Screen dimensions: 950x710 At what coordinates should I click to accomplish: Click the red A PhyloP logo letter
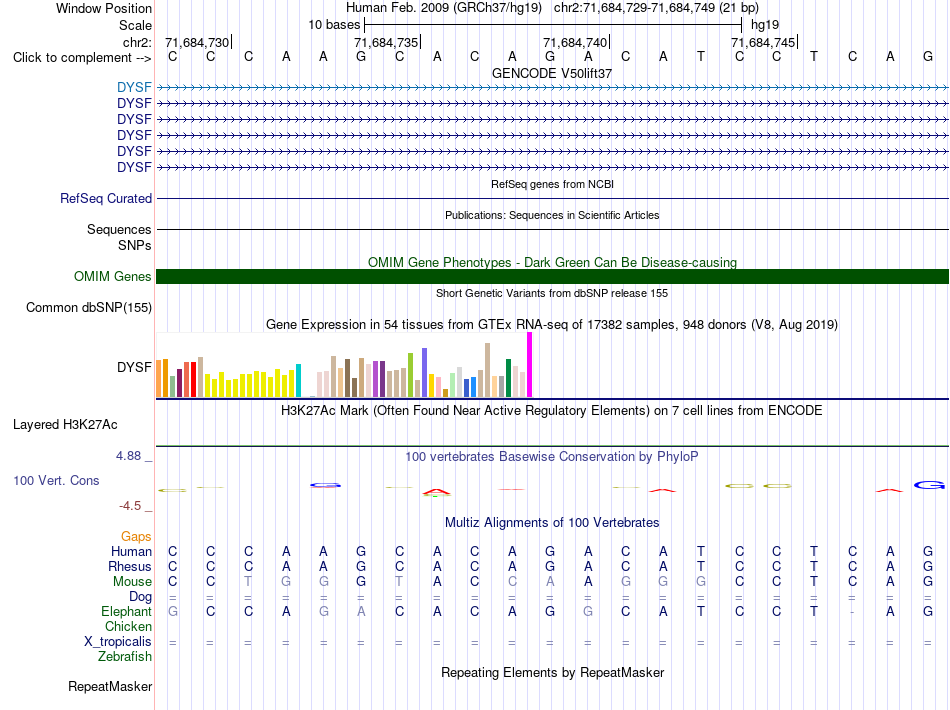[x=437, y=492]
